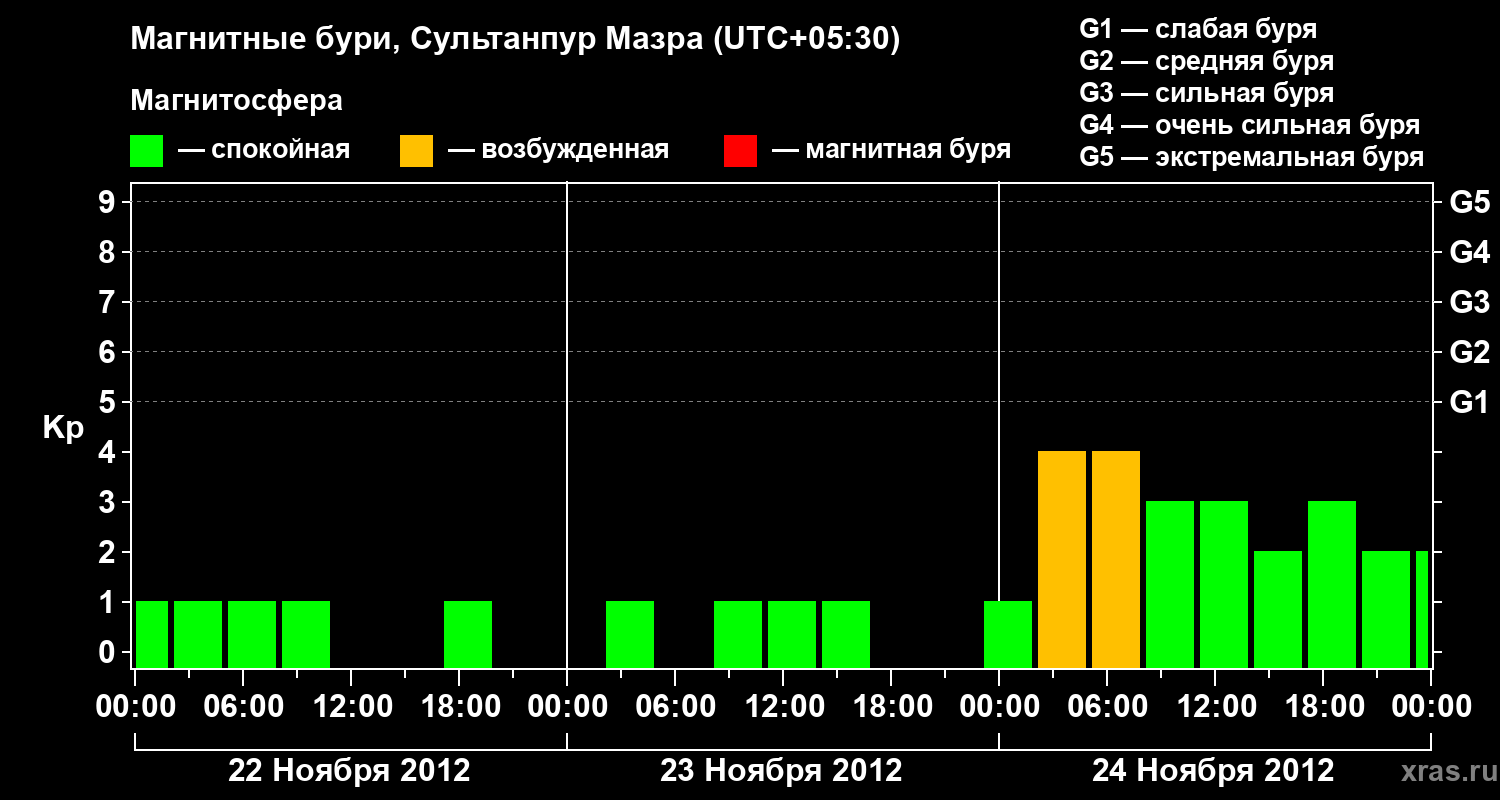
Task: Click the Kp axis value 6
Action: click(x=109, y=352)
